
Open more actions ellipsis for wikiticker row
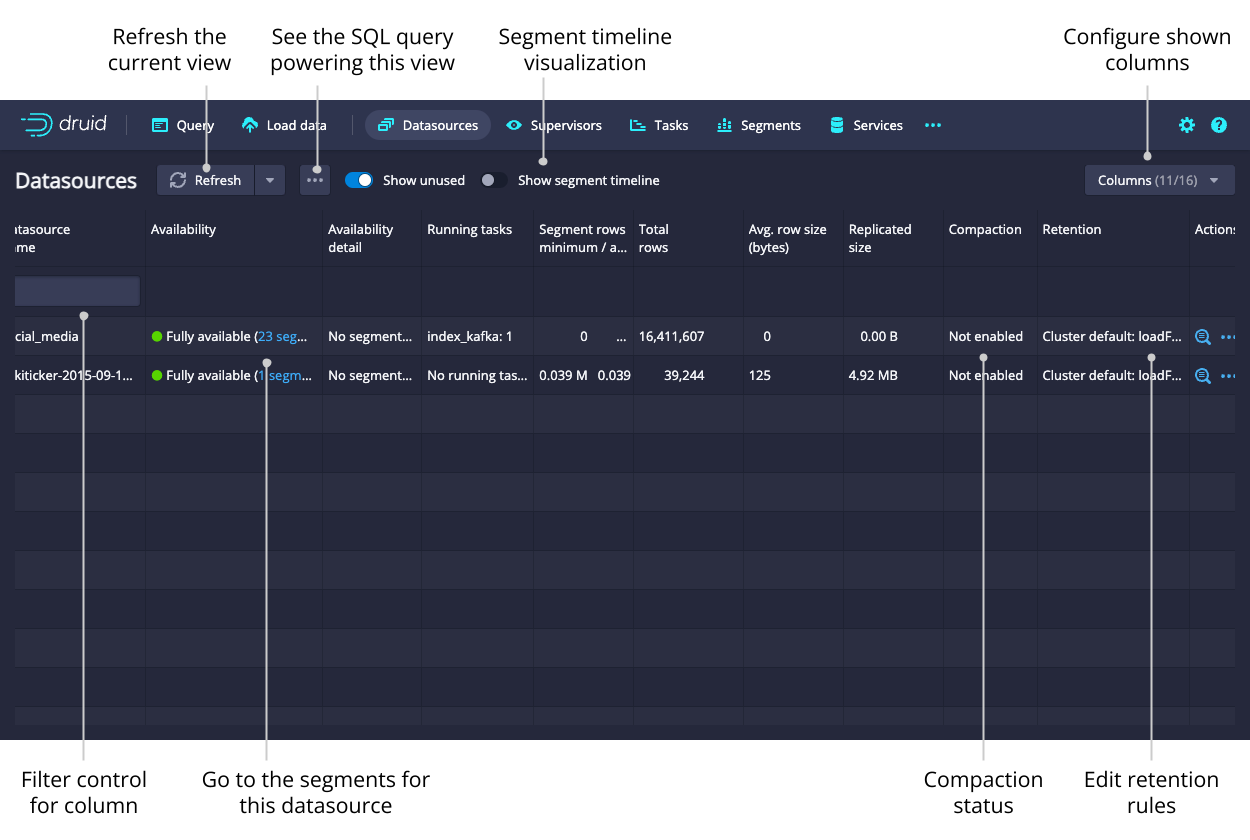(x=1228, y=376)
